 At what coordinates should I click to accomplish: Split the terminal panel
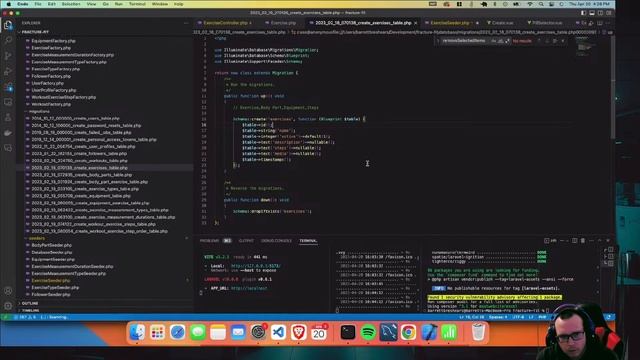(574, 240)
